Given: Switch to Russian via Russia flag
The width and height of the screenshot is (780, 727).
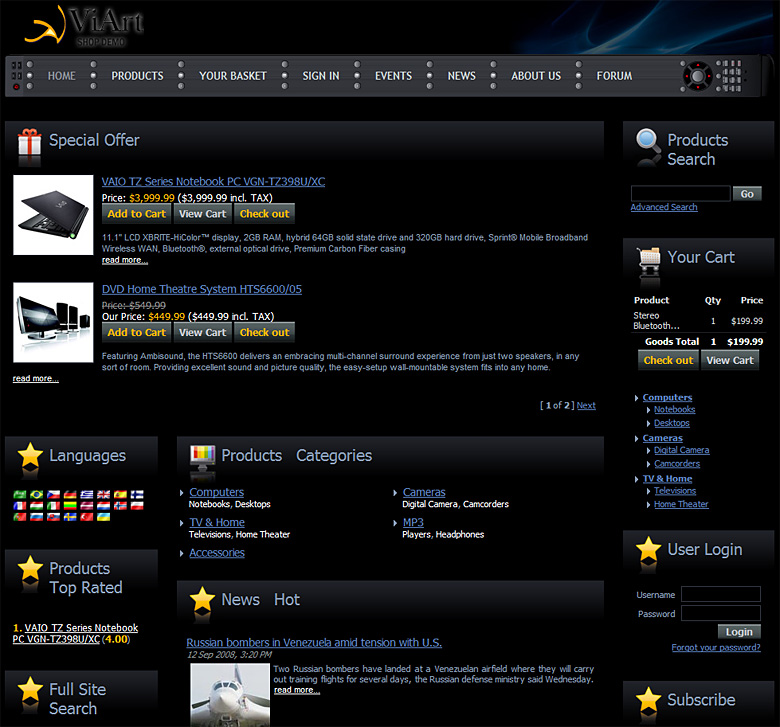Looking at the screenshot, I should (x=36, y=517).
